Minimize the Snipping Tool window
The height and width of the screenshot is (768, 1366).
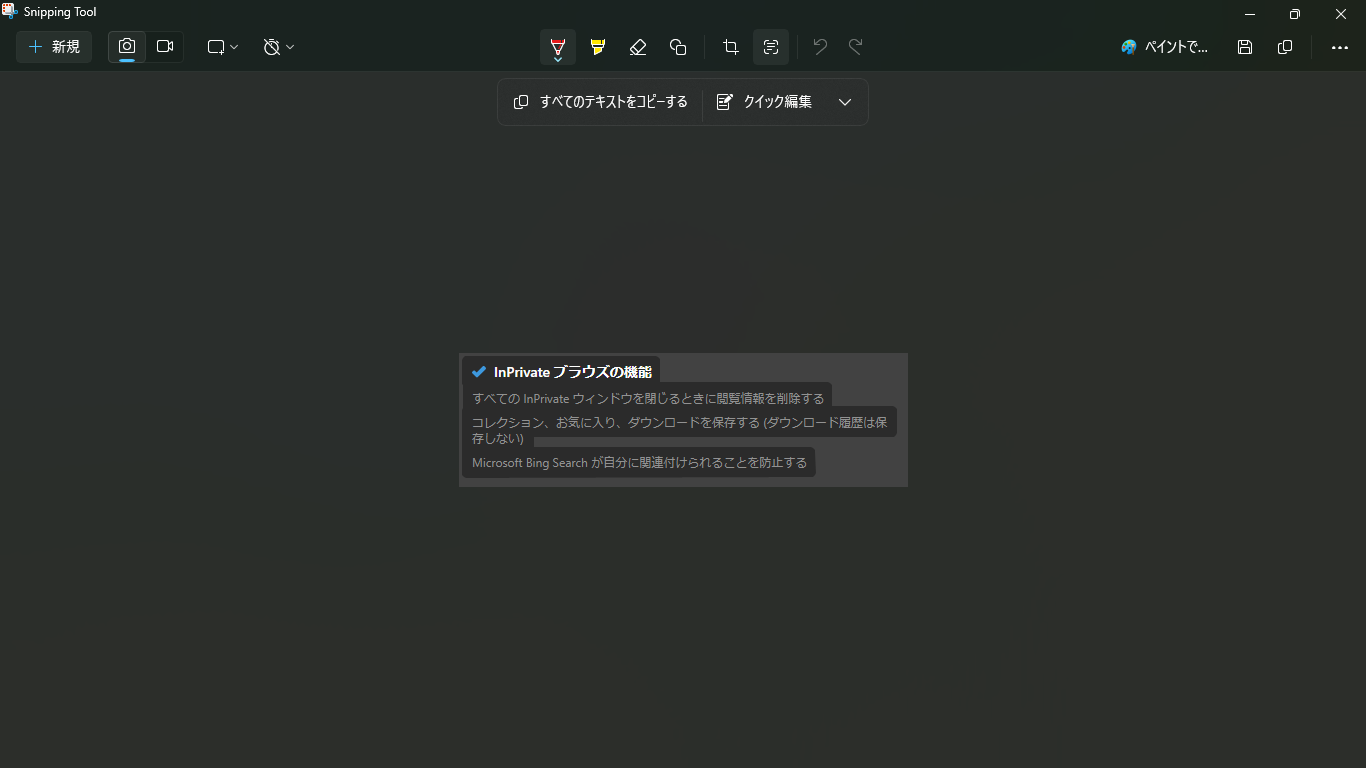tap(1250, 14)
